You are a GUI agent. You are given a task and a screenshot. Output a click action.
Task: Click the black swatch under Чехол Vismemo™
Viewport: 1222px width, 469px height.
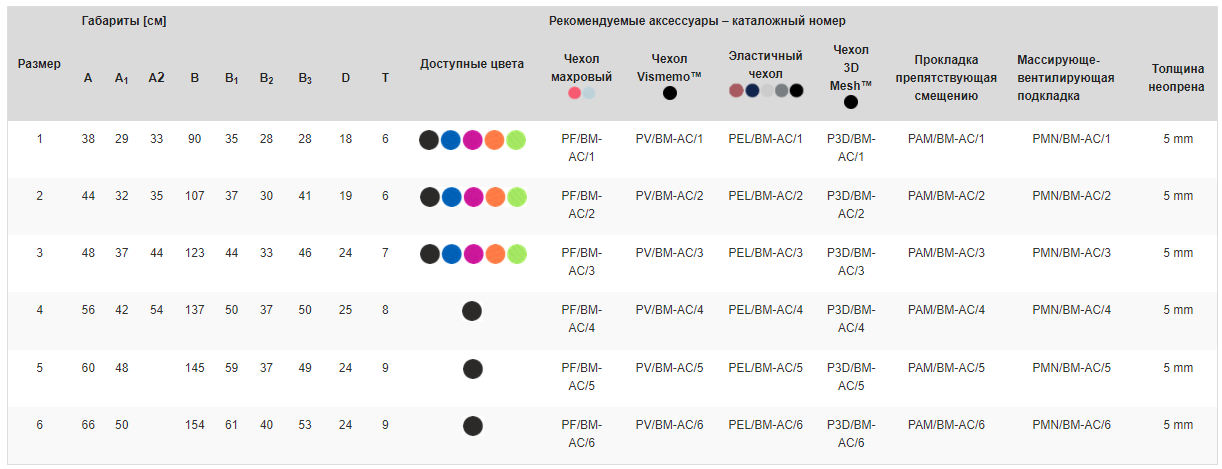(669, 93)
